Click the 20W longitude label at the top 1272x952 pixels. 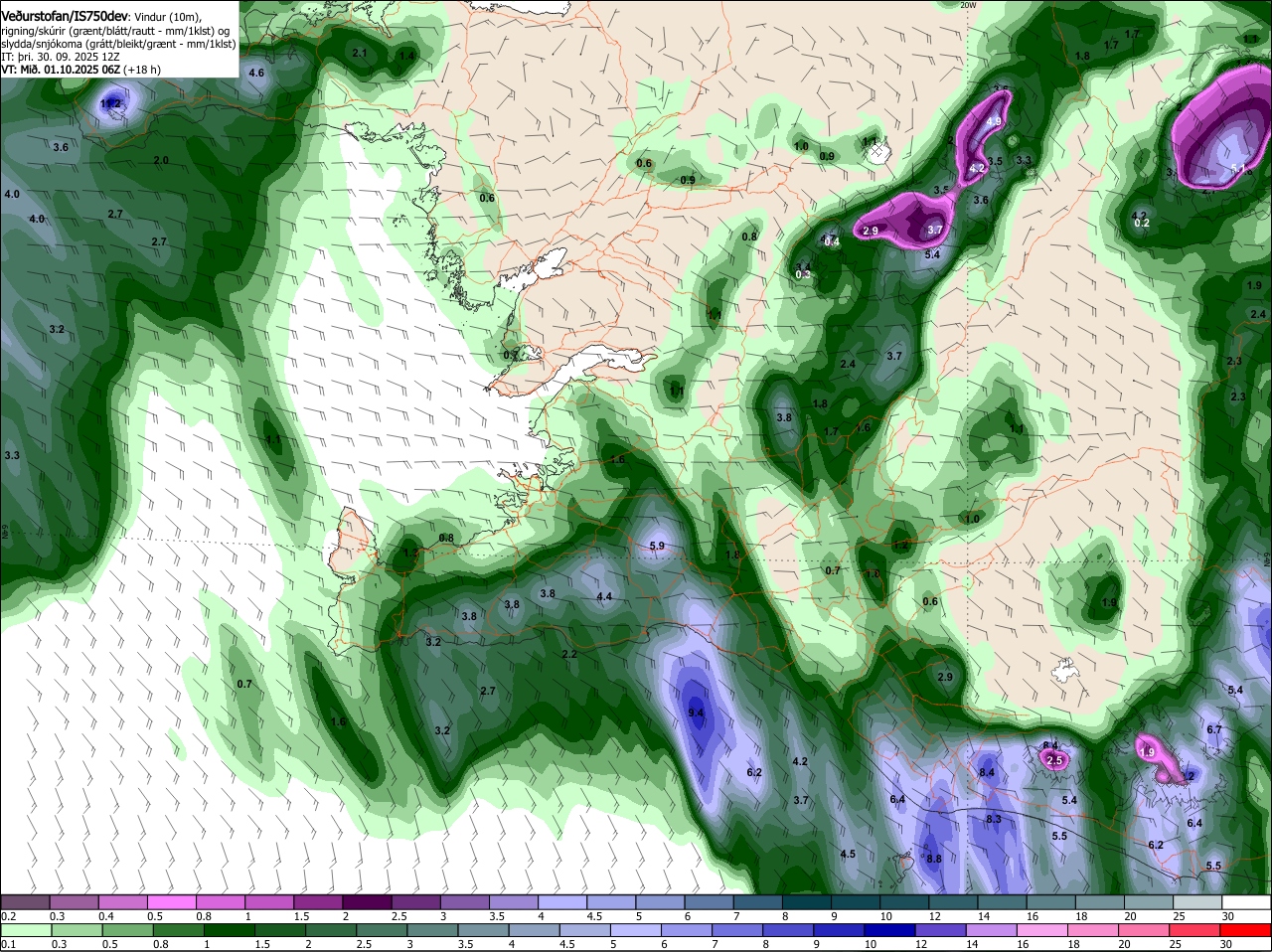(969, 5)
